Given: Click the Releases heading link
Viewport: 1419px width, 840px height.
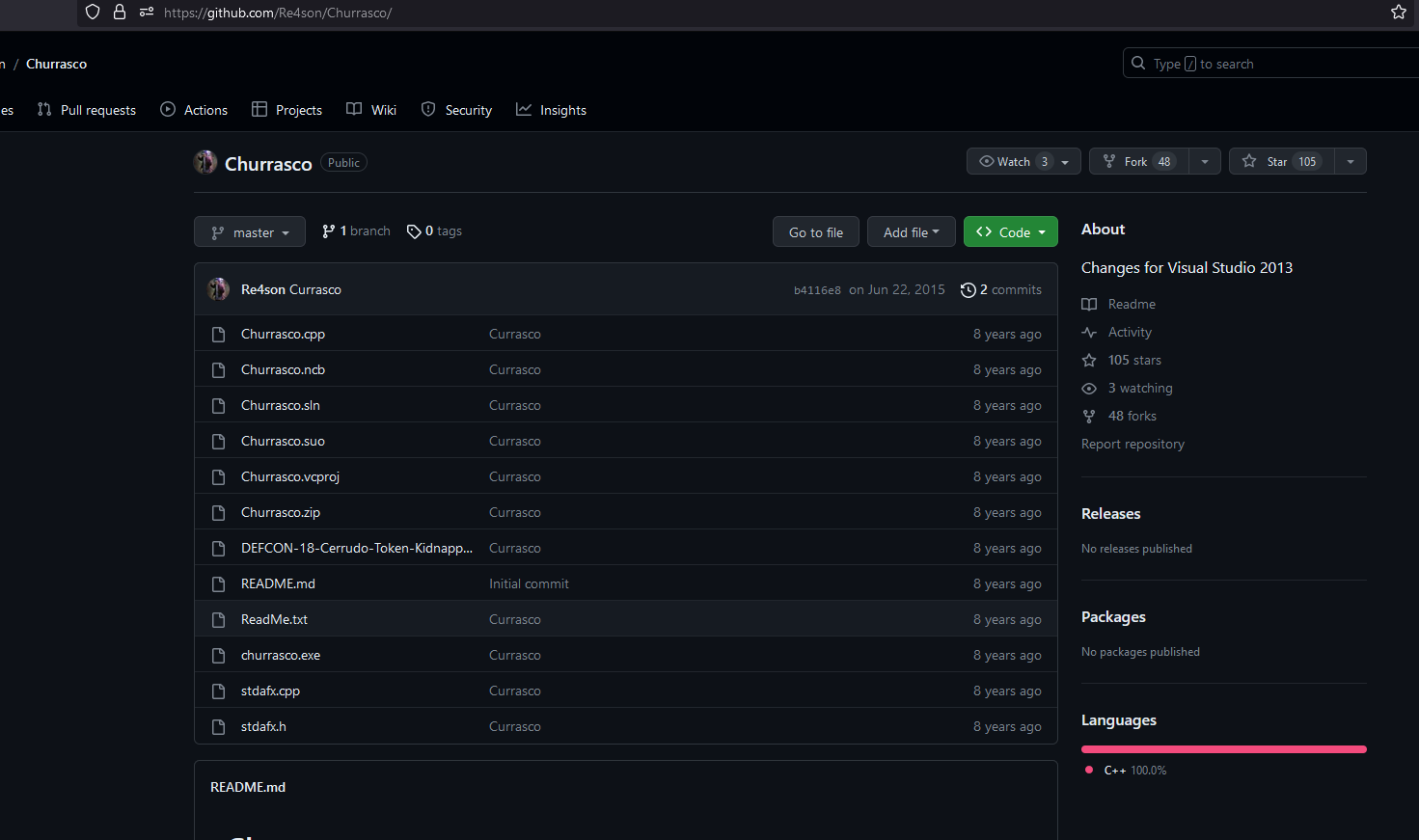Looking at the screenshot, I should tap(1111, 514).
